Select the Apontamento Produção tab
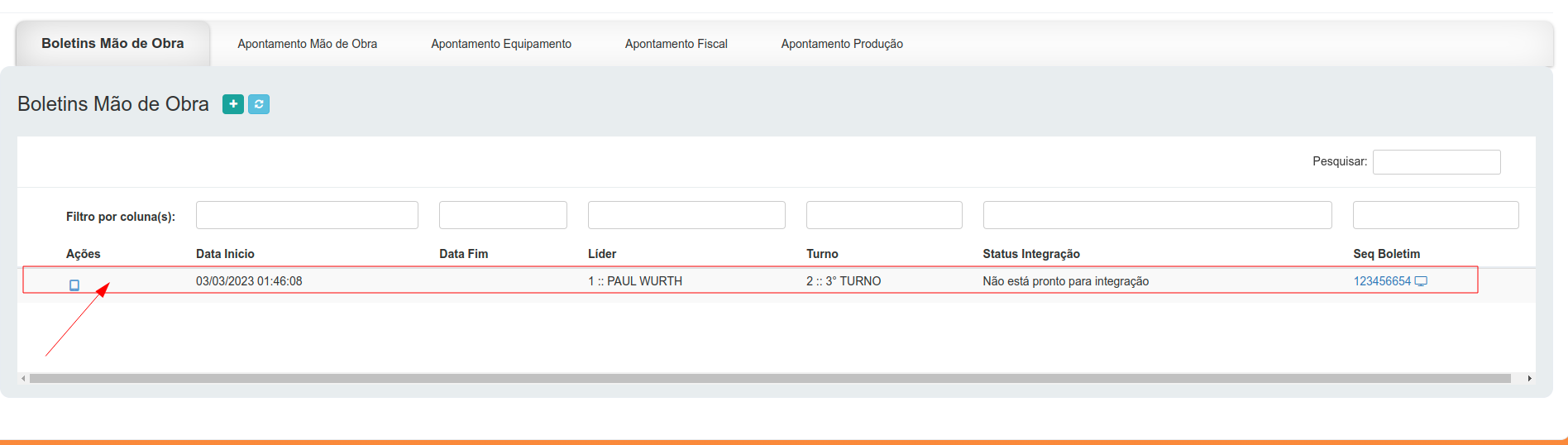Viewport: 1568px width, 445px height. (841, 44)
